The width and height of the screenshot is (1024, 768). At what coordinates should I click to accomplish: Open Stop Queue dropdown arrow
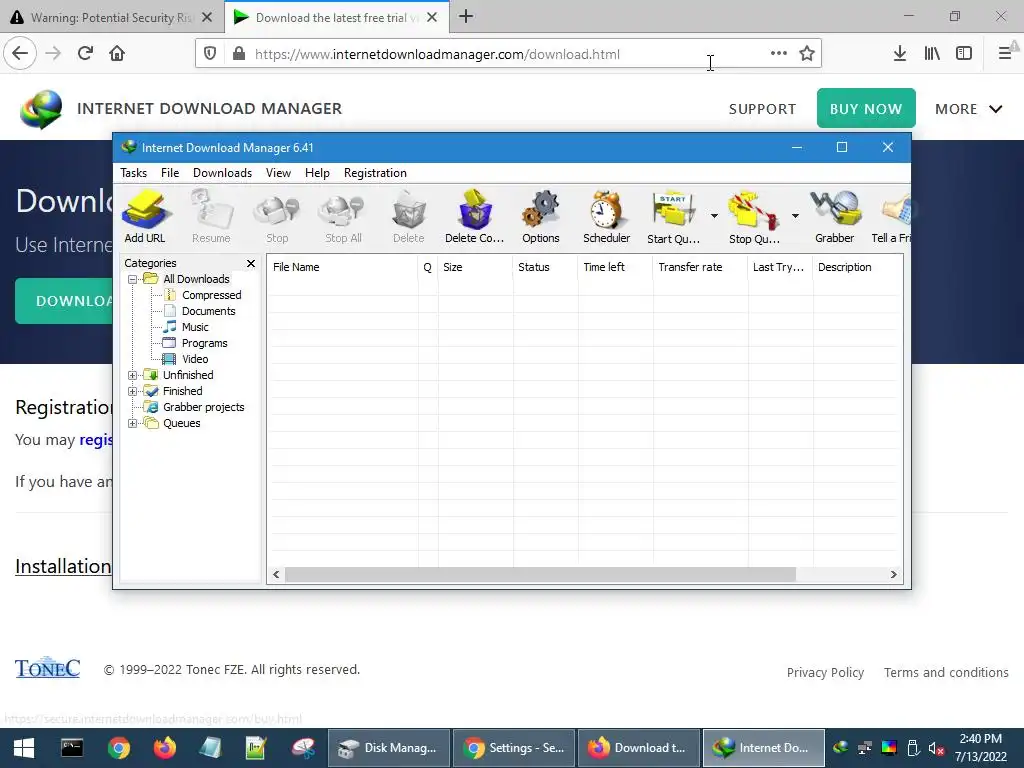(x=795, y=216)
